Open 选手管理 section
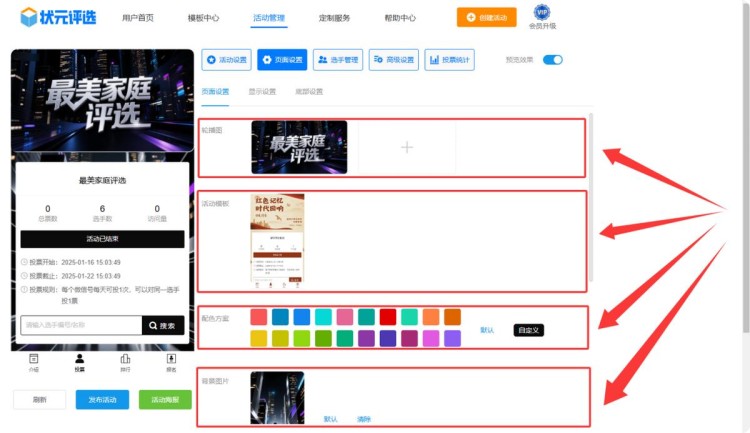 (338, 60)
